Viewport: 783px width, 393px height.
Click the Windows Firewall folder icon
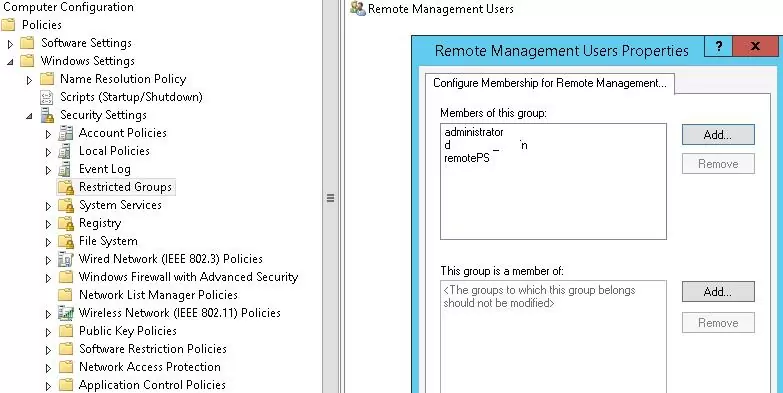(65, 277)
